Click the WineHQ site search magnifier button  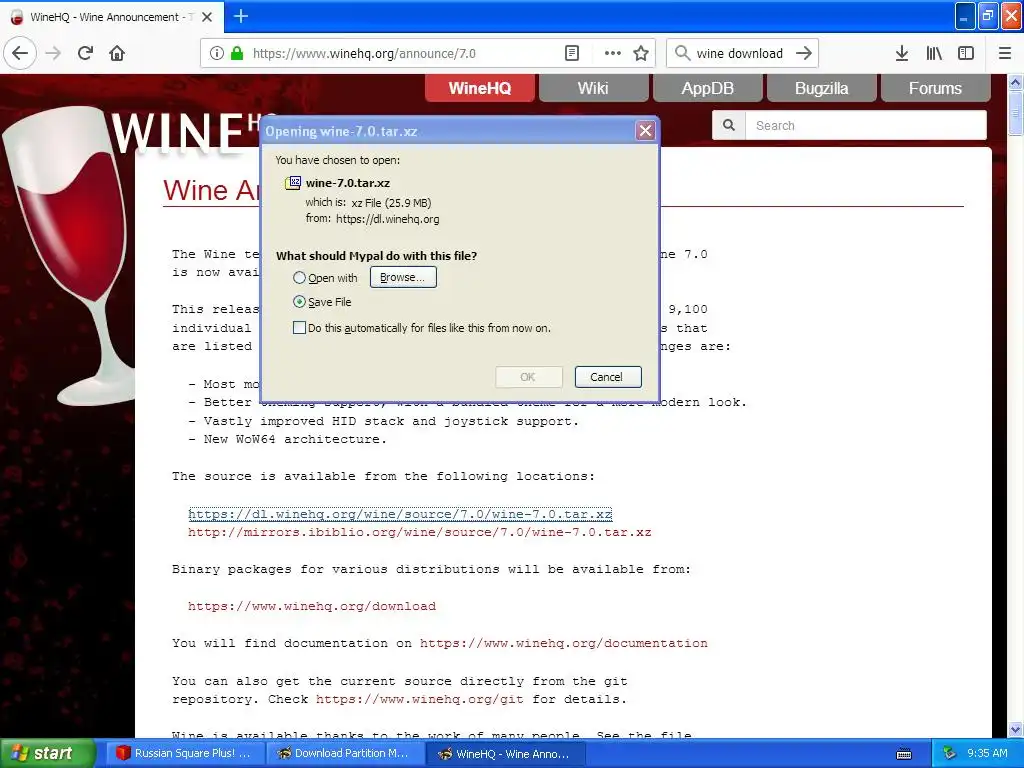[729, 125]
